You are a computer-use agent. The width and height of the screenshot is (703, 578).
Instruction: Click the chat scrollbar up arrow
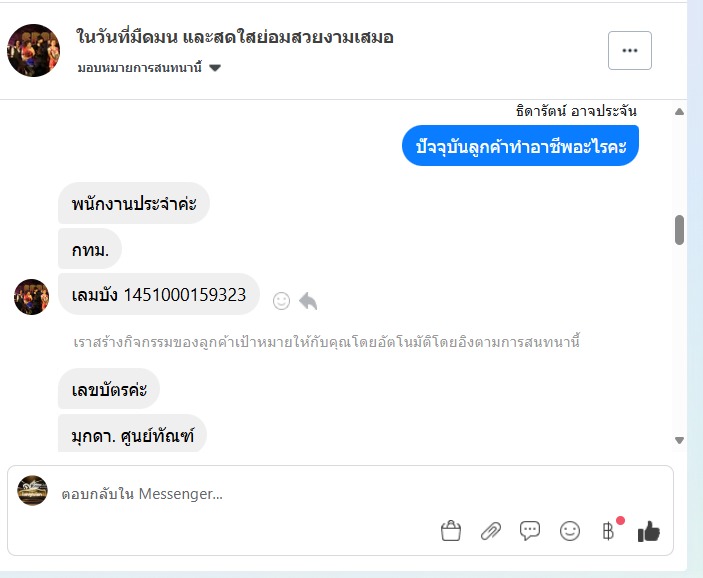(679, 111)
